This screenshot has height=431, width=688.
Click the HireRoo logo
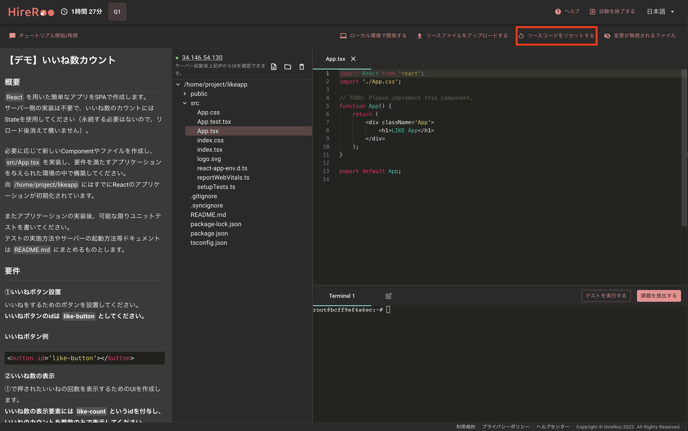[x=31, y=12]
